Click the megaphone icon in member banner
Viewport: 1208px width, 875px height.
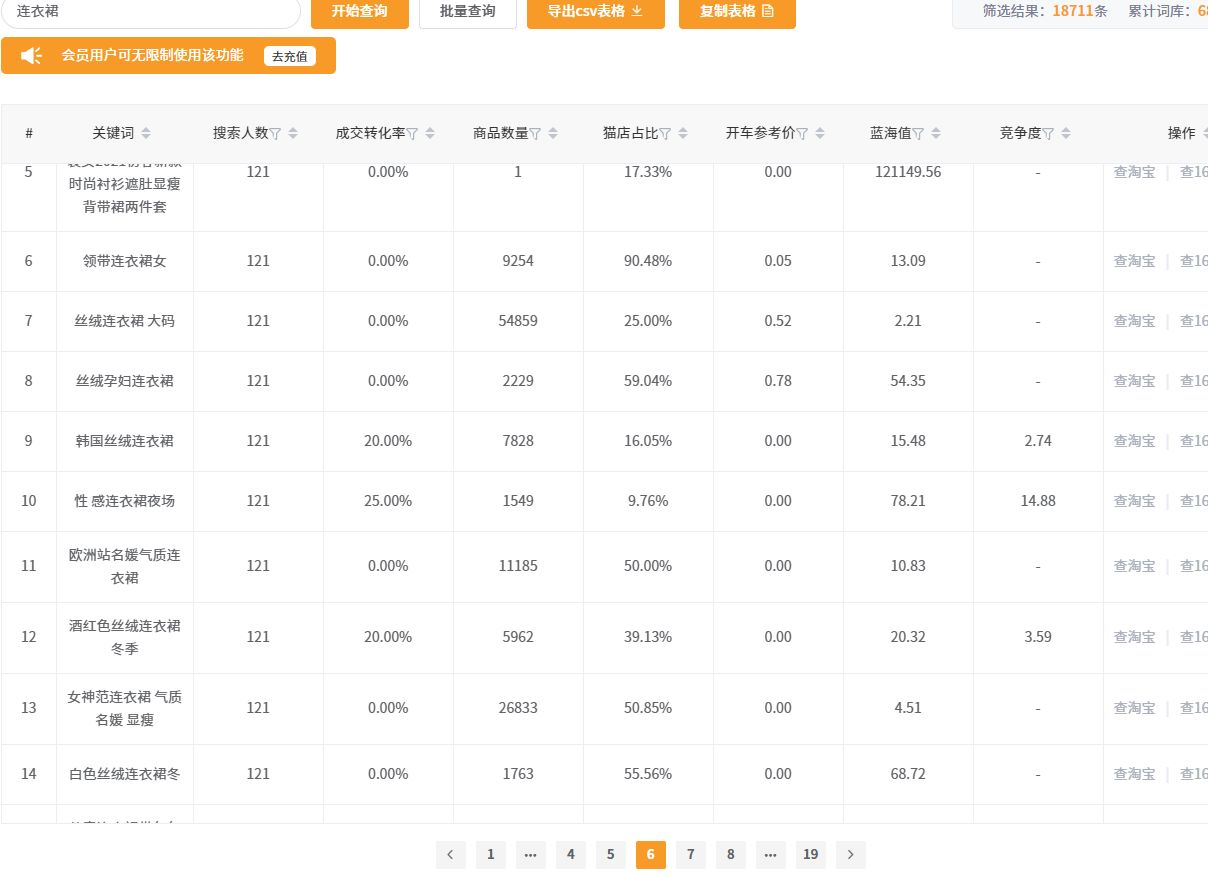pyautogui.click(x=32, y=56)
